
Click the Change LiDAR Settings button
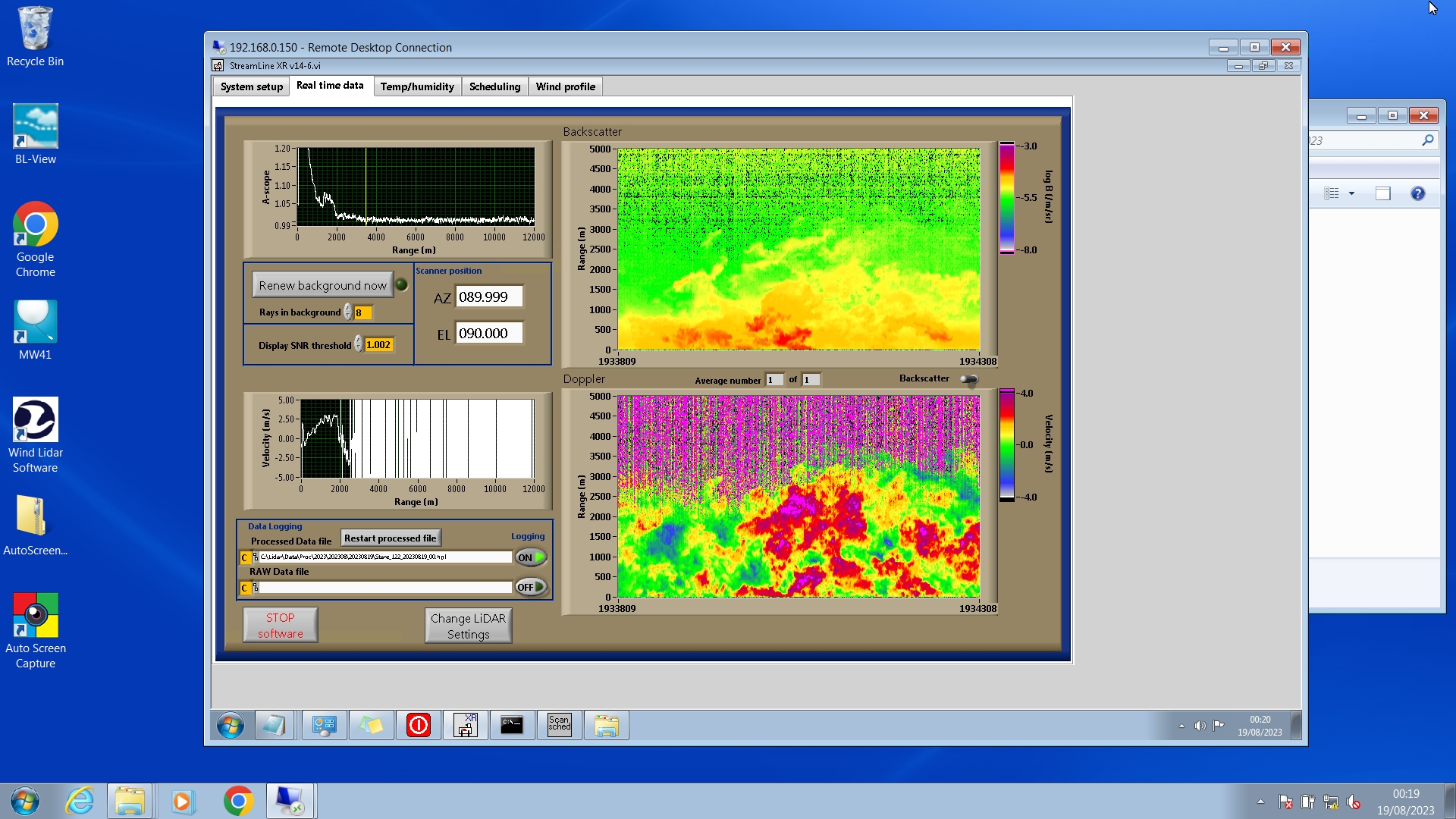pyautogui.click(x=468, y=626)
